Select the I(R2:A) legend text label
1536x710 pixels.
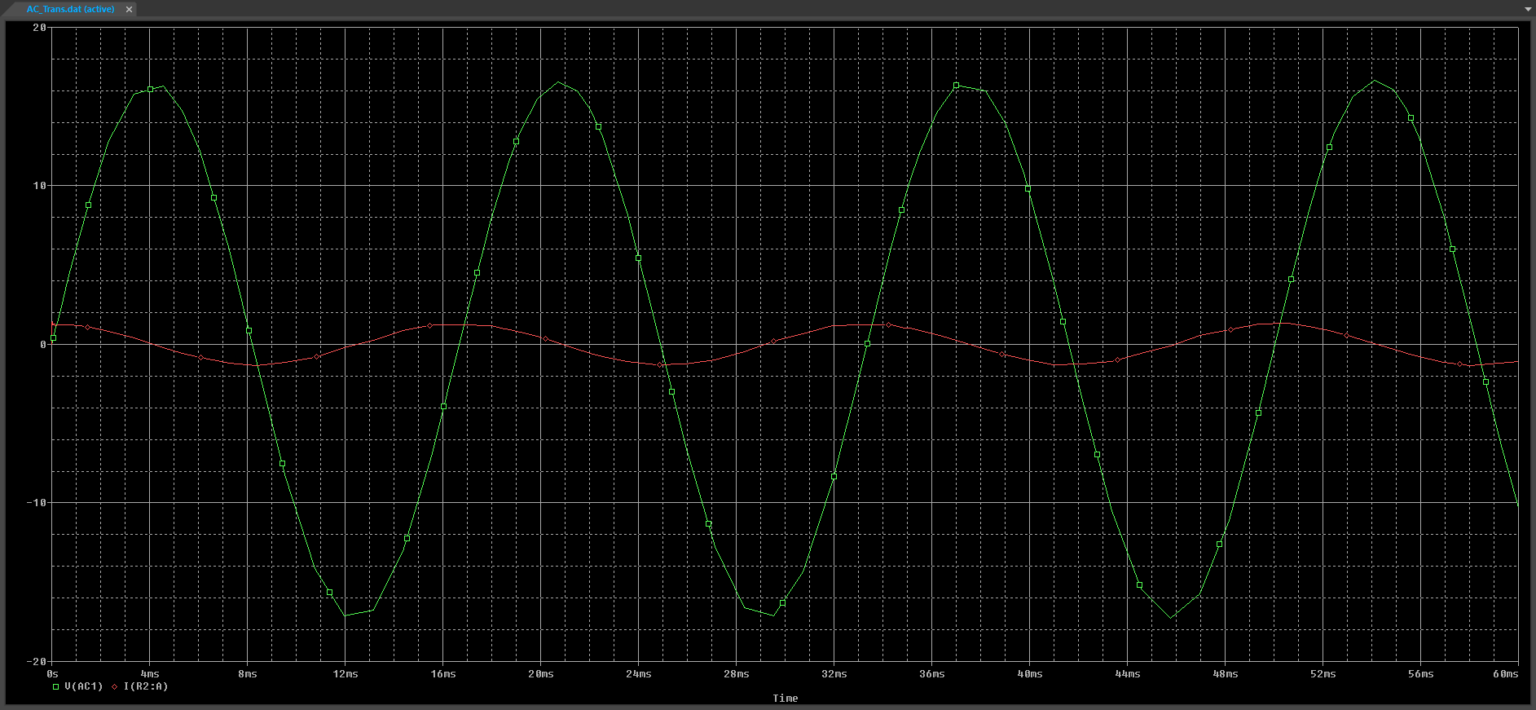(x=145, y=687)
